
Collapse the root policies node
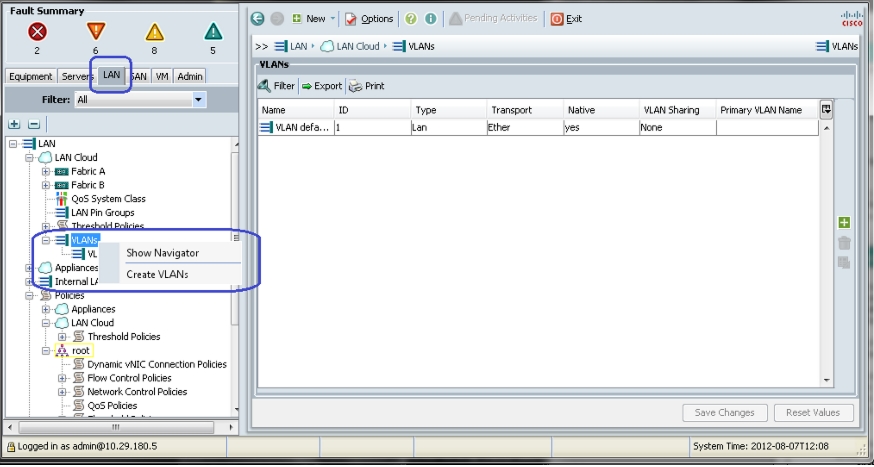click(x=46, y=351)
